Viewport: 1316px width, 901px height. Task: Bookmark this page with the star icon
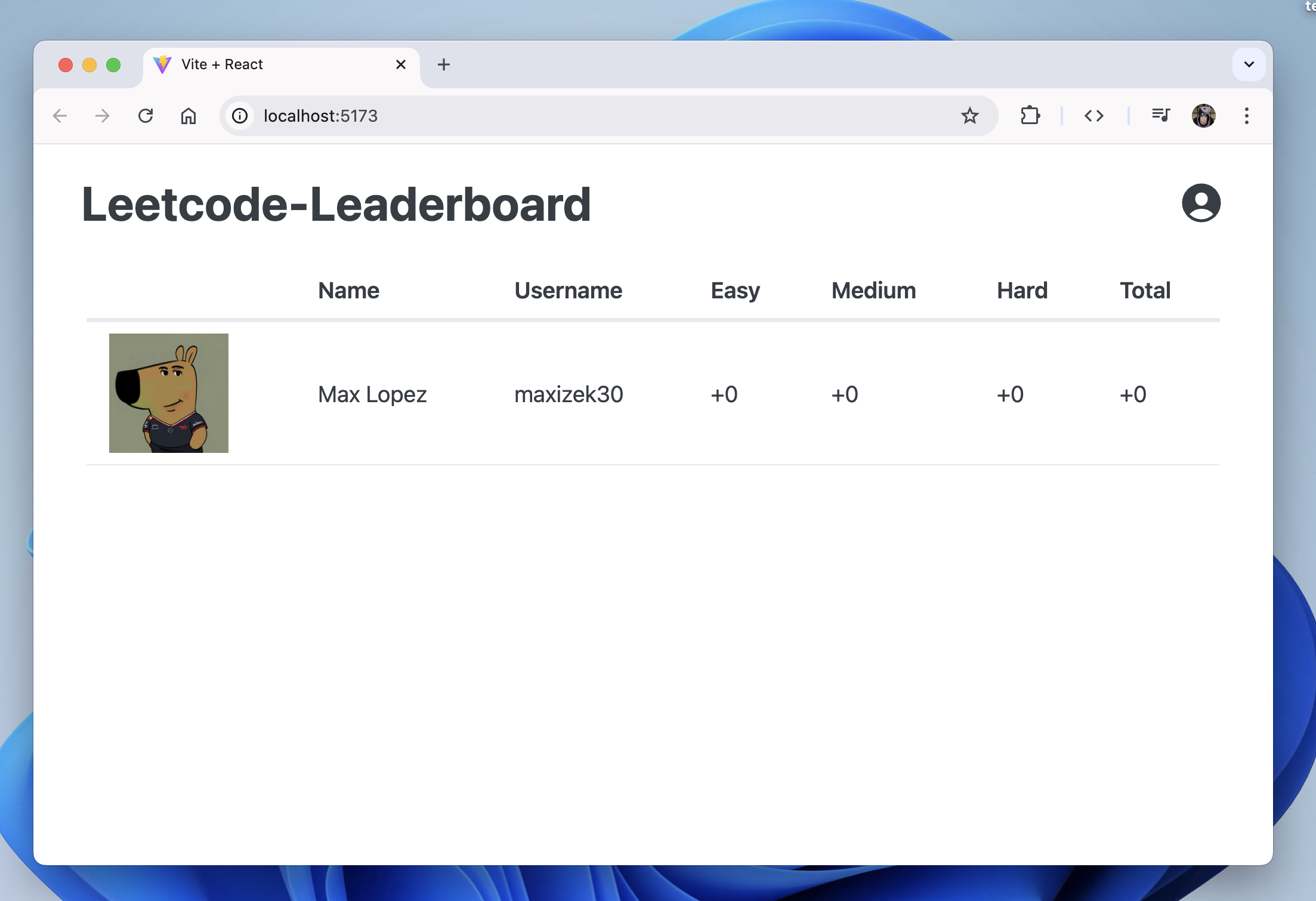[x=970, y=116]
